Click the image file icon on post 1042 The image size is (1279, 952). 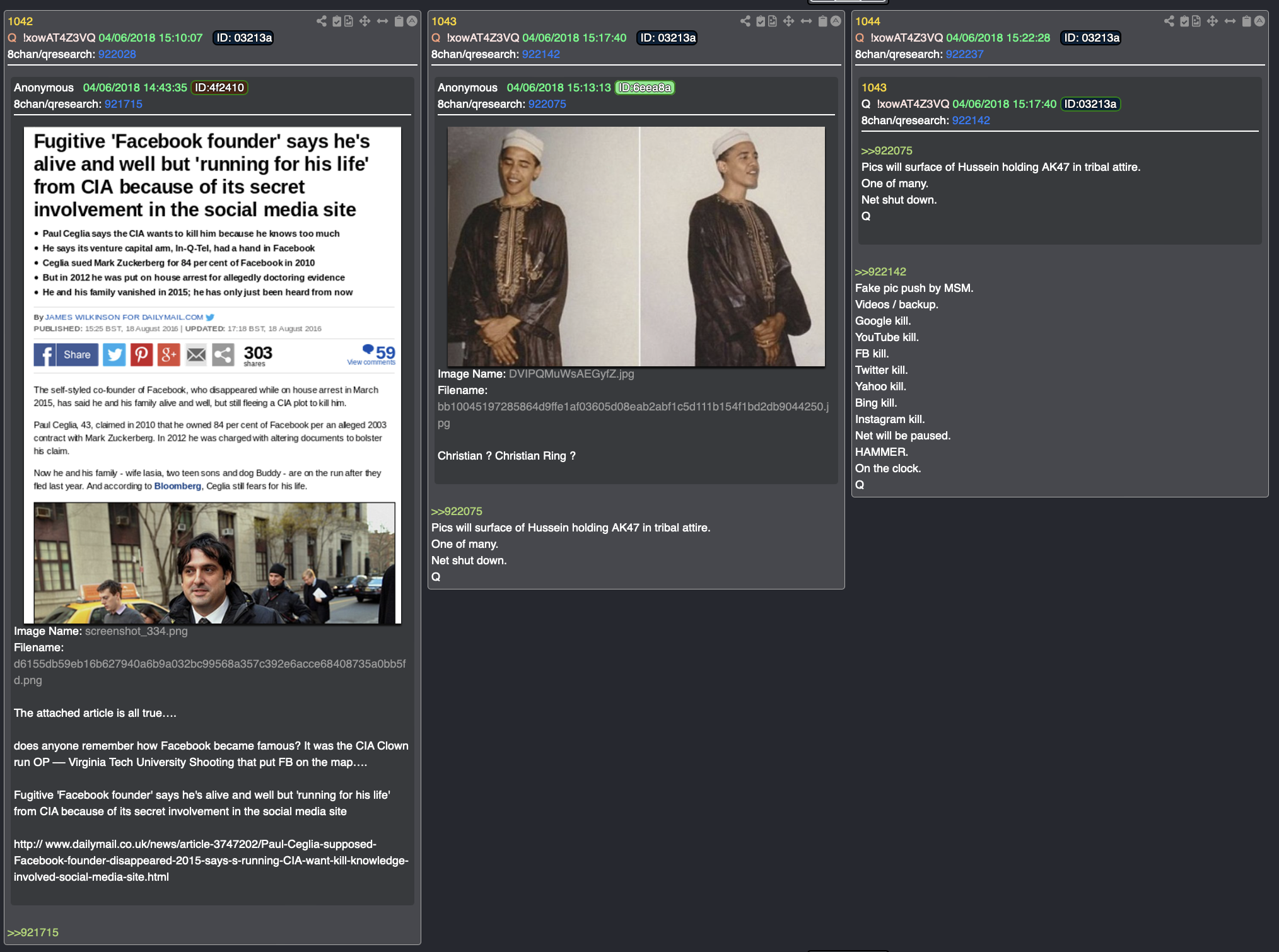(x=349, y=21)
